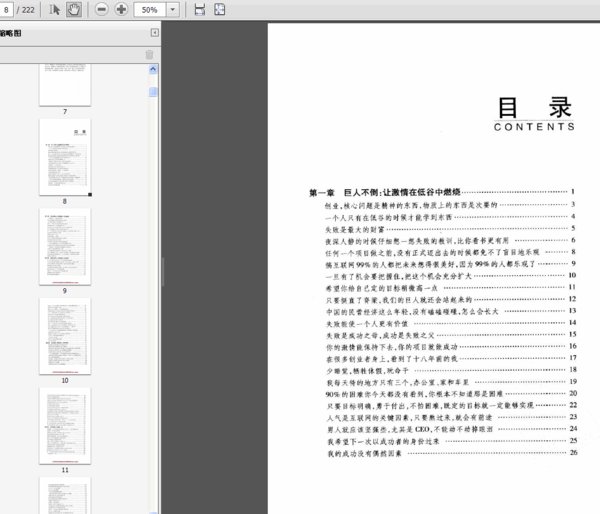The image size is (600, 514).
Task: Click the page number 1 beside chapter one
Action: point(573,191)
